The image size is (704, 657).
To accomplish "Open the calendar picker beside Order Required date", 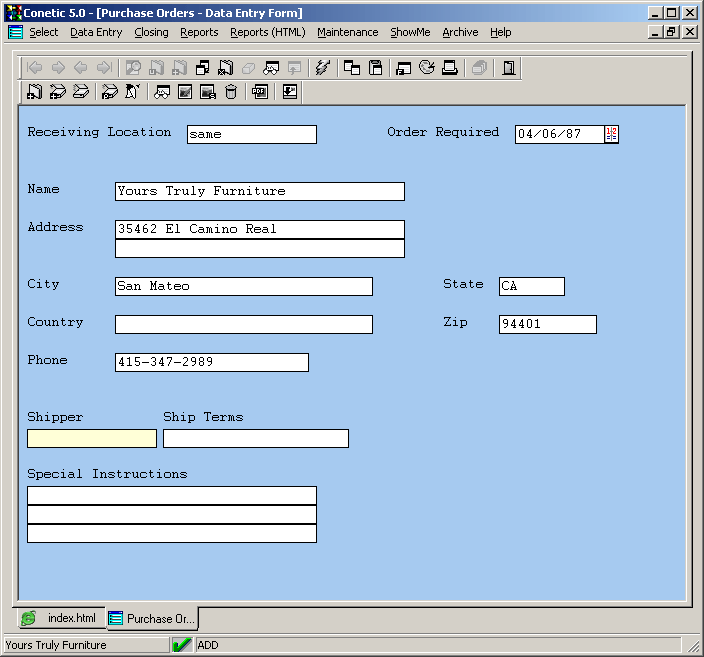I will pyautogui.click(x=612, y=135).
